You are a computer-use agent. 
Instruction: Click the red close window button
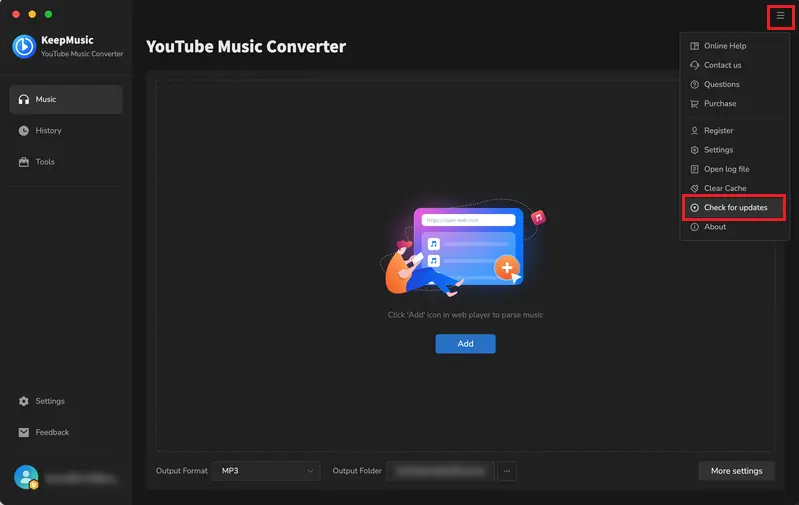[x=16, y=14]
